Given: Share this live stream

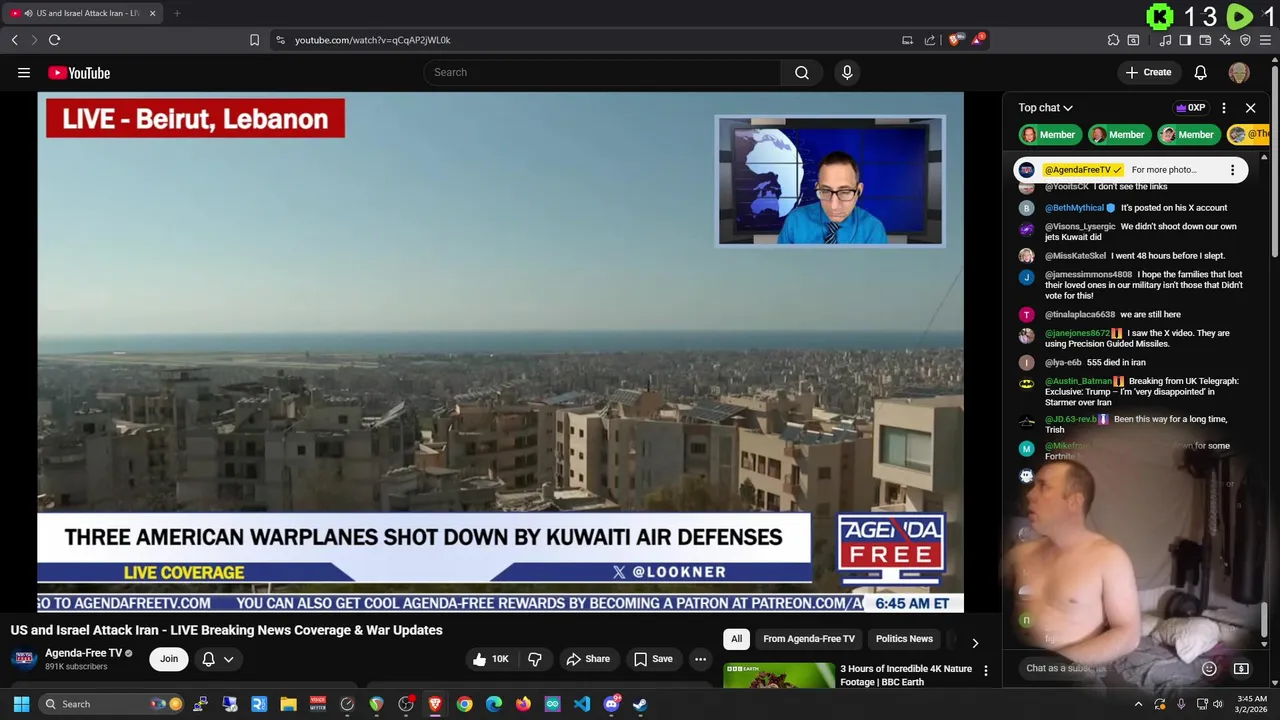Looking at the screenshot, I should tap(587, 659).
